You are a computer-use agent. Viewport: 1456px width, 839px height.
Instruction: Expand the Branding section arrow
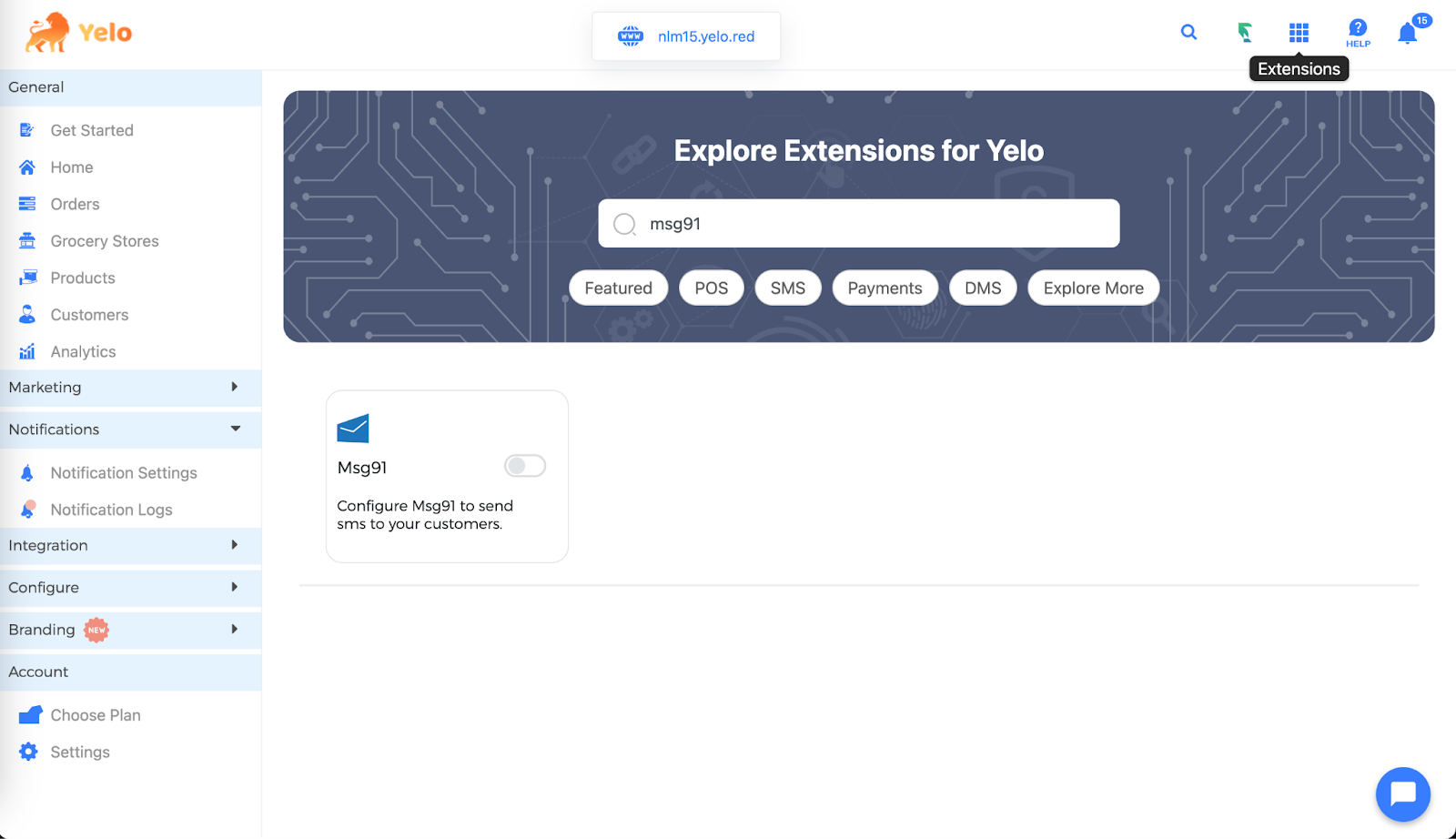(x=235, y=629)
